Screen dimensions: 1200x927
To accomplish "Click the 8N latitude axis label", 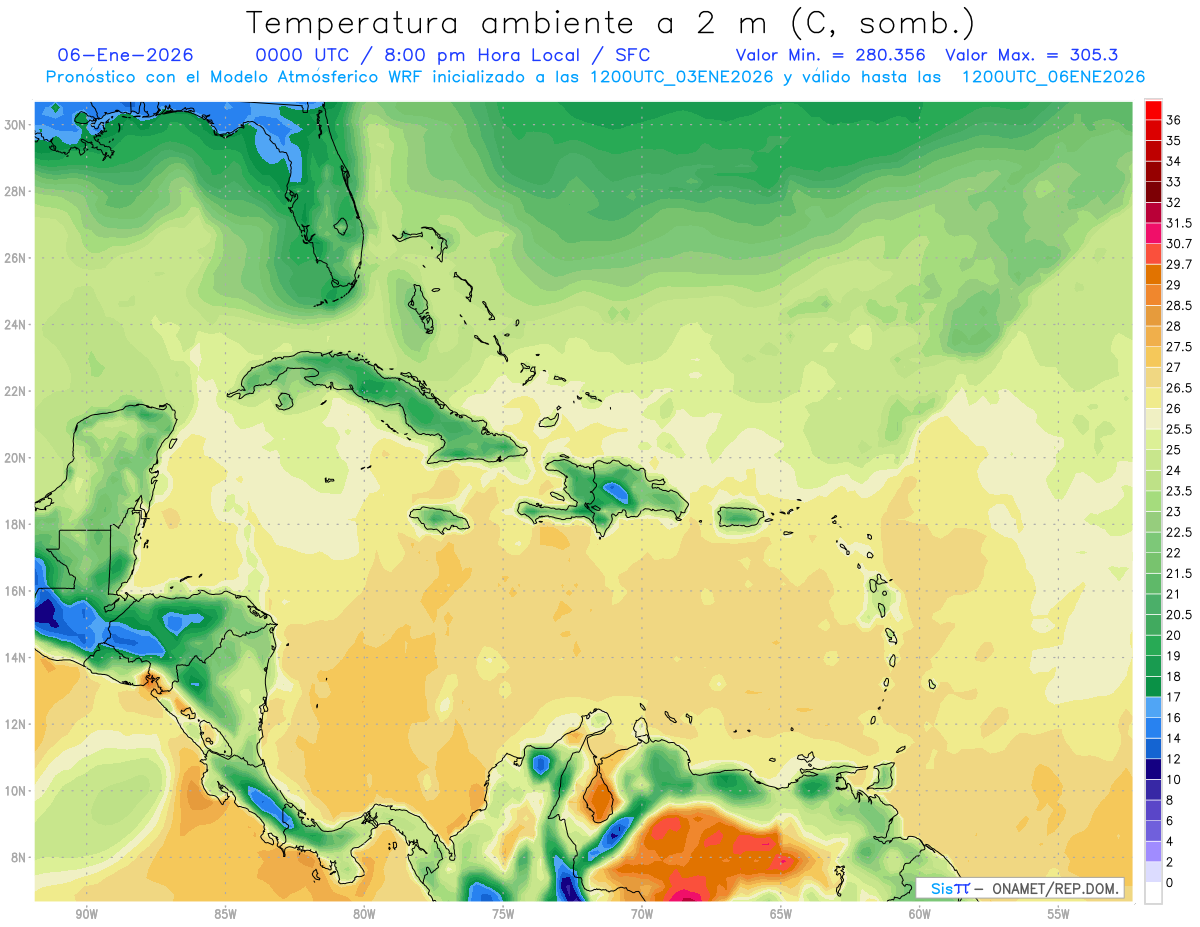I will pos(18,858).
